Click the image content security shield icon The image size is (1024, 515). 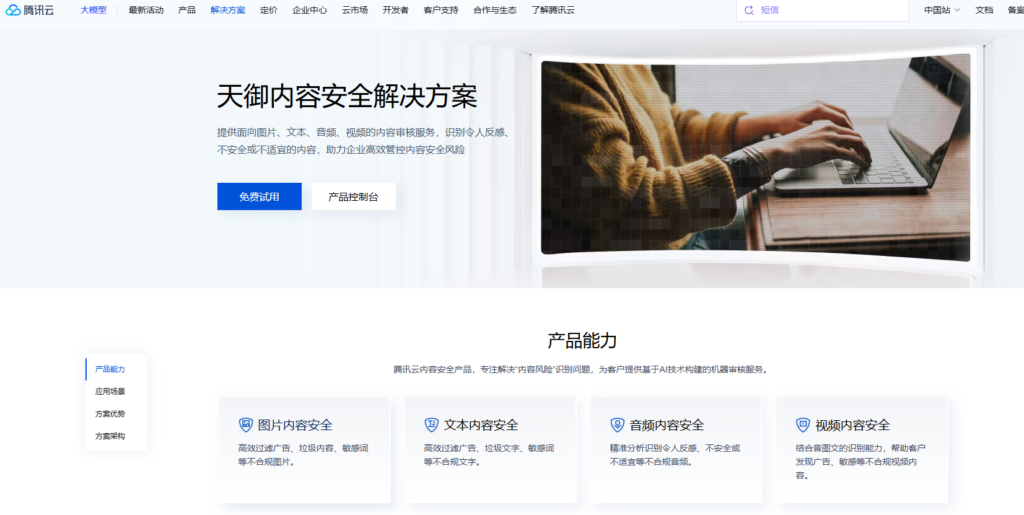[246, 425]
